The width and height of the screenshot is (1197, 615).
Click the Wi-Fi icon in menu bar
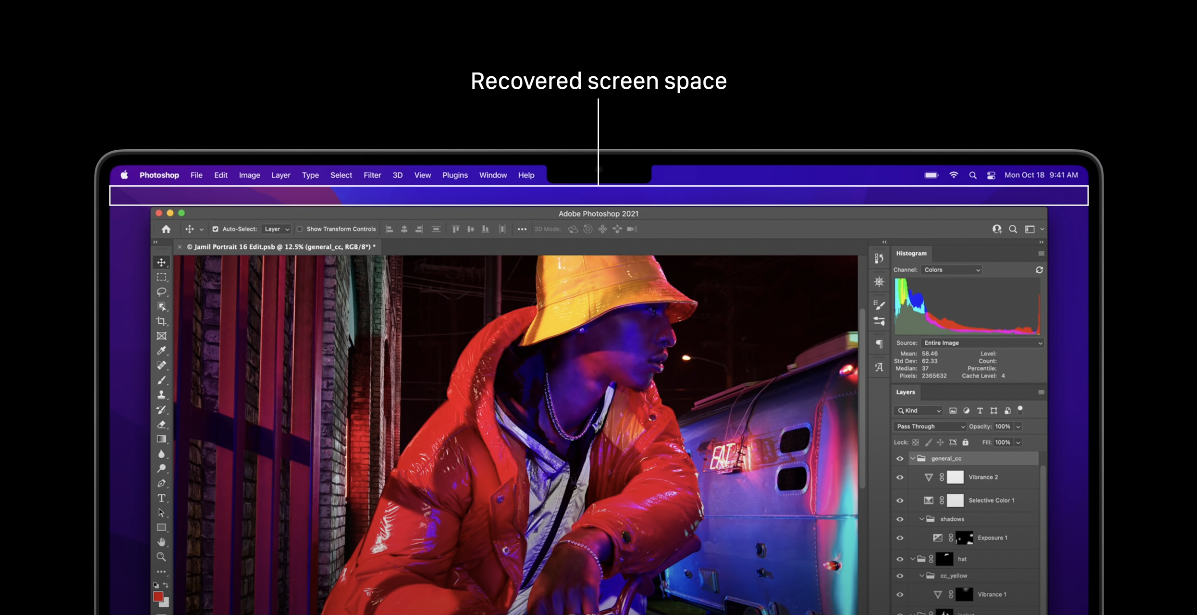click(x=953, y=175)
